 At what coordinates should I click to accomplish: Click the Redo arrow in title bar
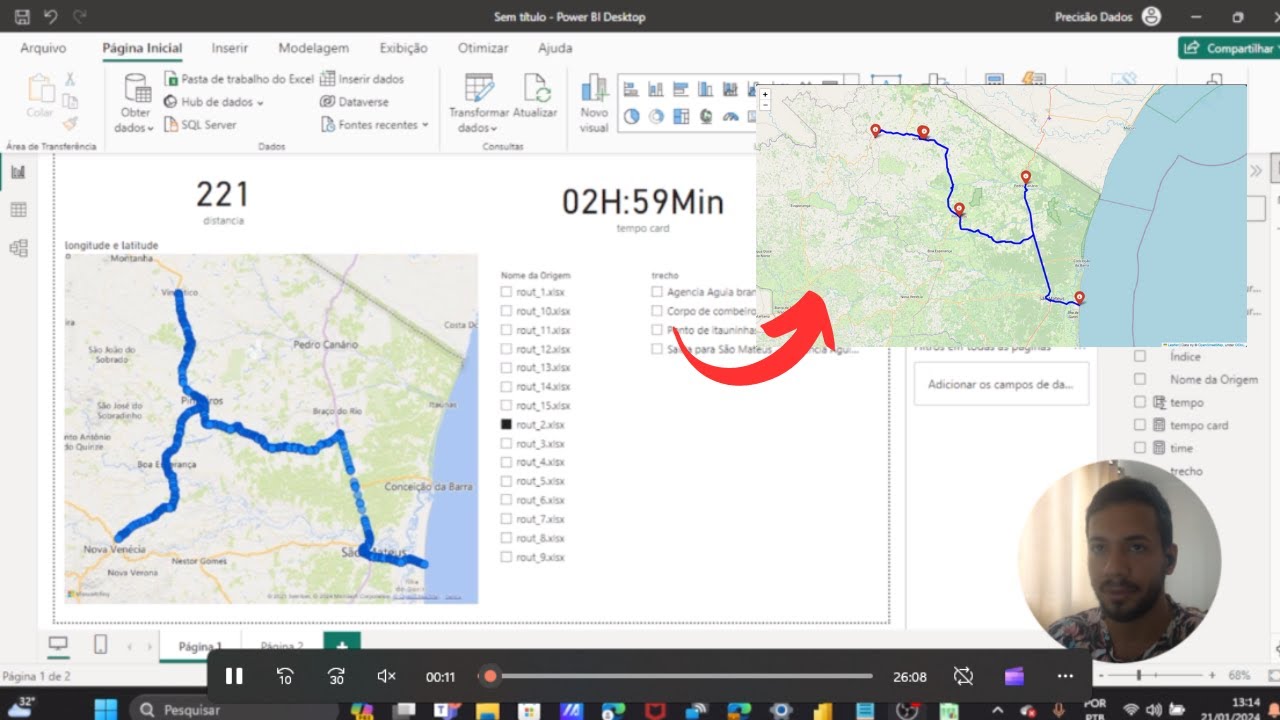80,17
